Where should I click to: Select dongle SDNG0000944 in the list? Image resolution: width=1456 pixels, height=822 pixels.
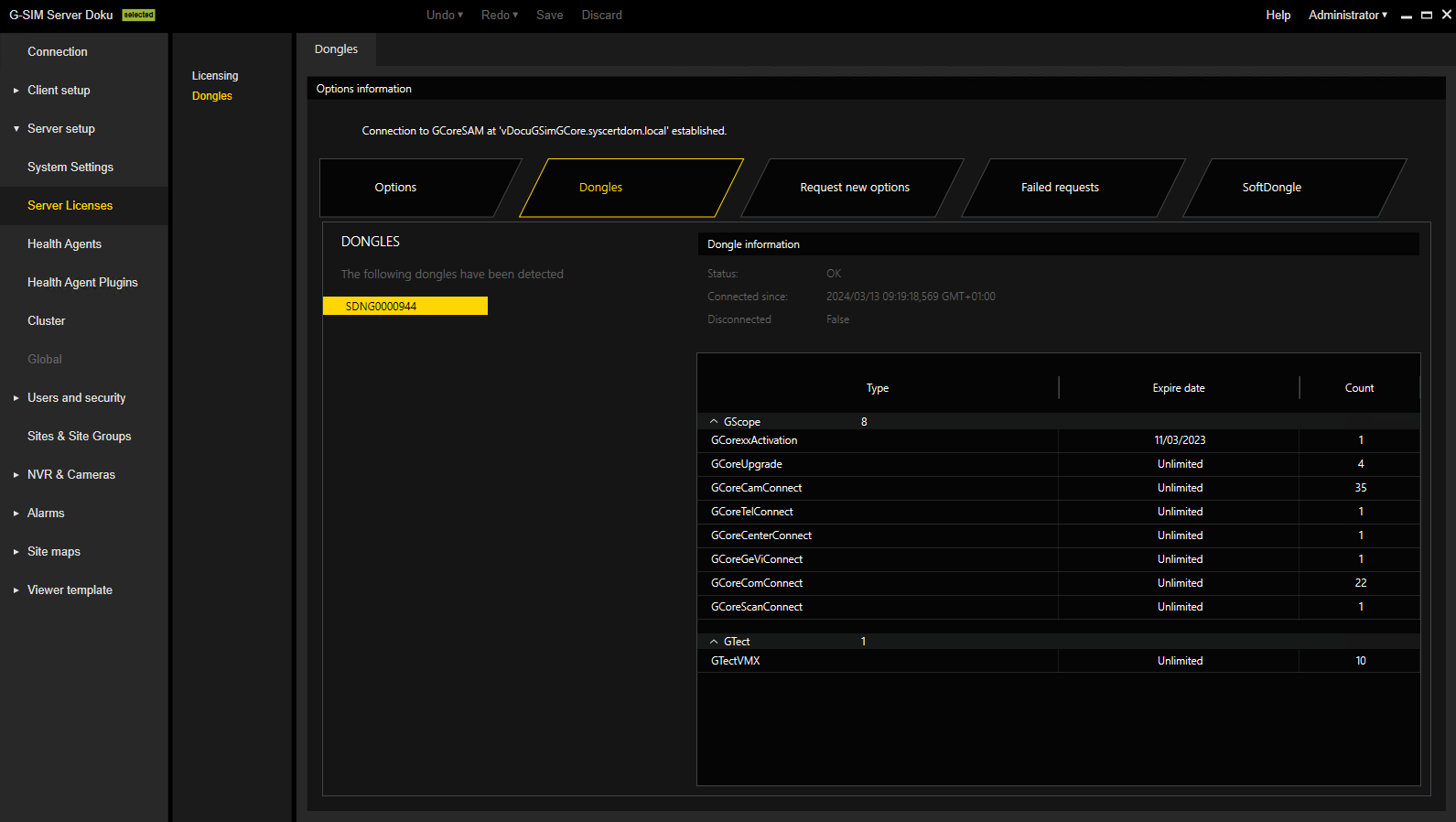pos(404,306)
